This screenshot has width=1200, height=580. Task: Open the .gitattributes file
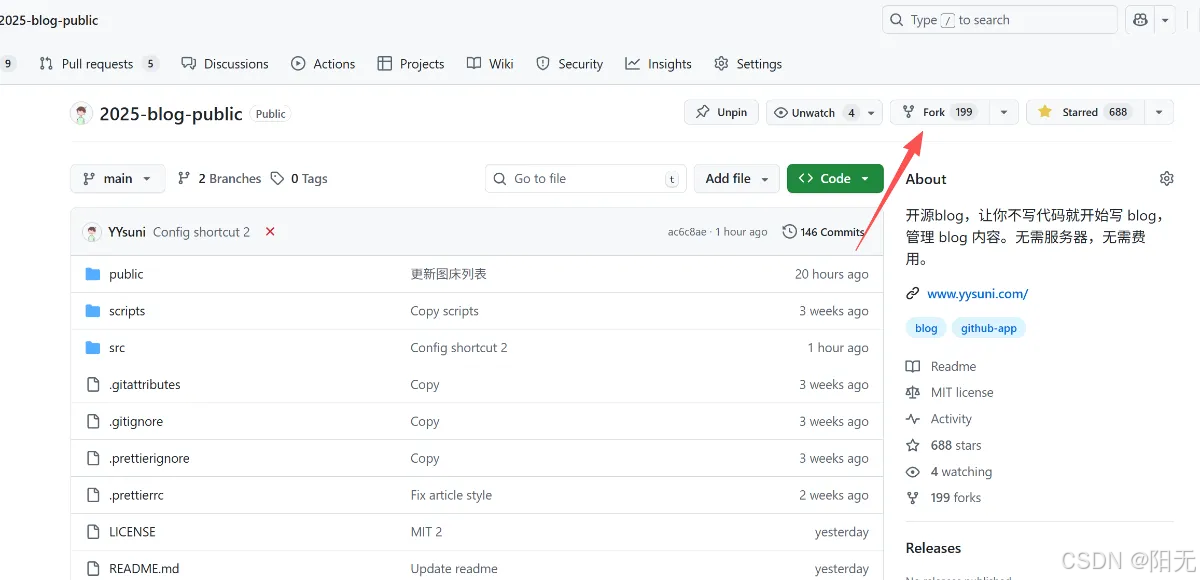tap(145, 385)
